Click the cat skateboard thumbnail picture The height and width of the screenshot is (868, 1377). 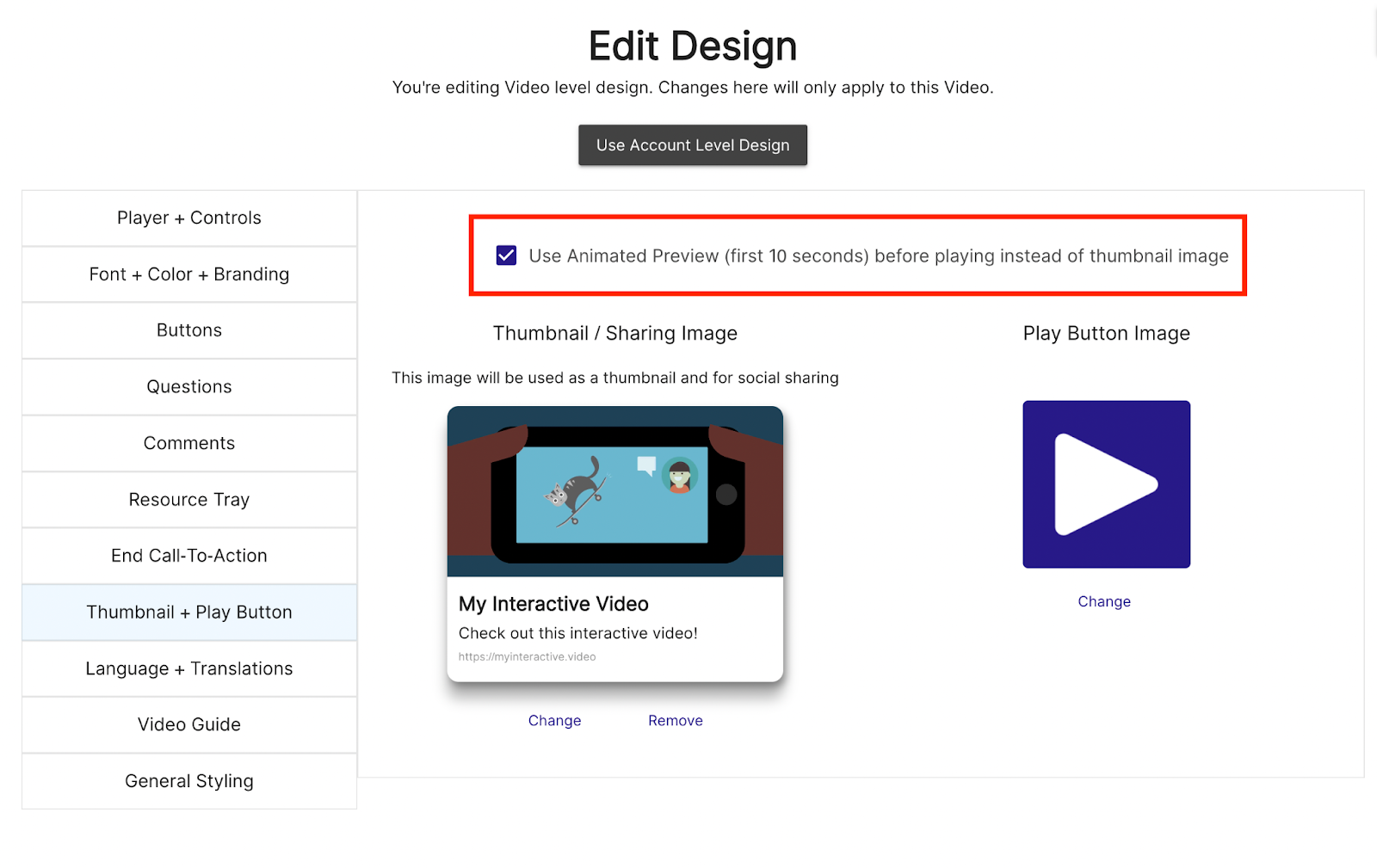point(614,491)
